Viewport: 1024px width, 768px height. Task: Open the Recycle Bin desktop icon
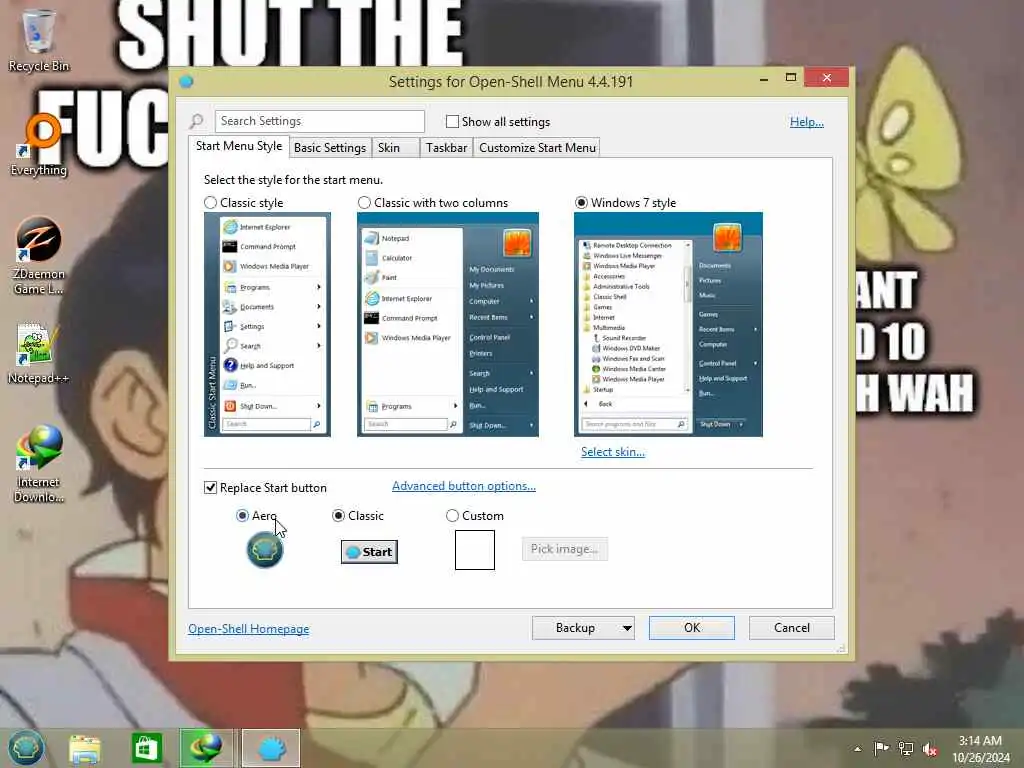39,40
